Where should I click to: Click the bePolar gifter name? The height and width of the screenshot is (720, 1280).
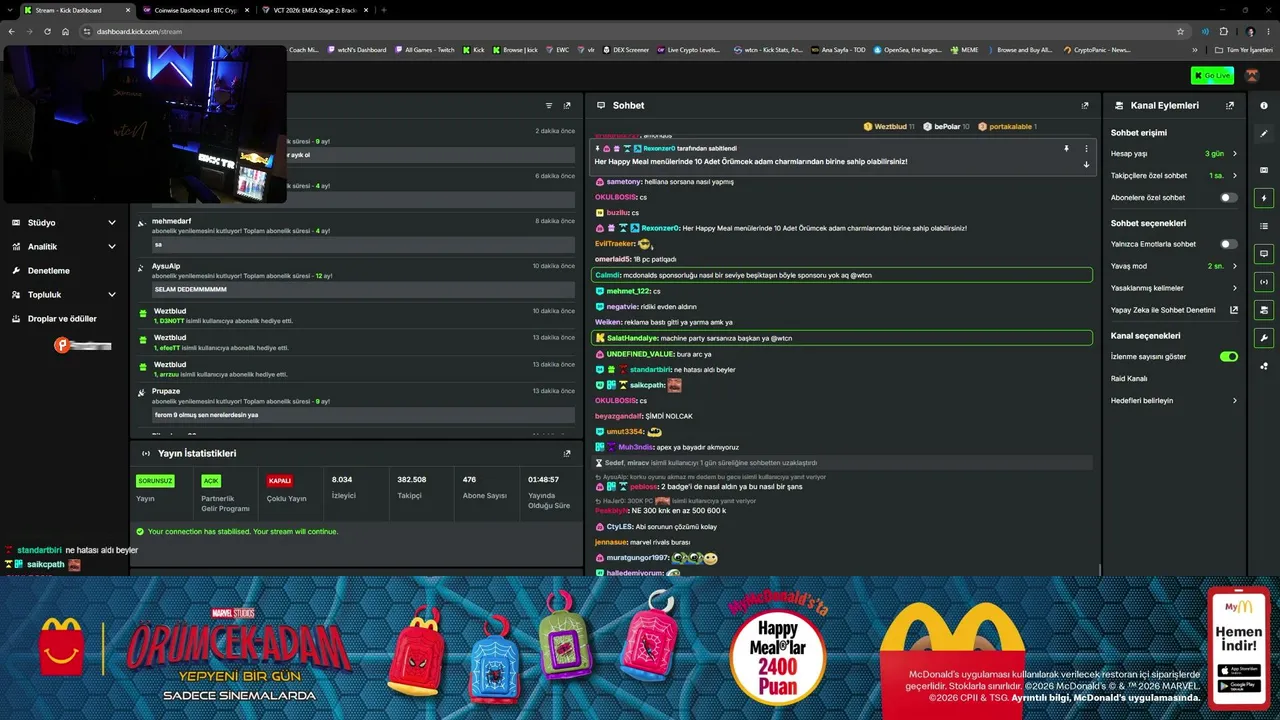[x=947, y=127]
